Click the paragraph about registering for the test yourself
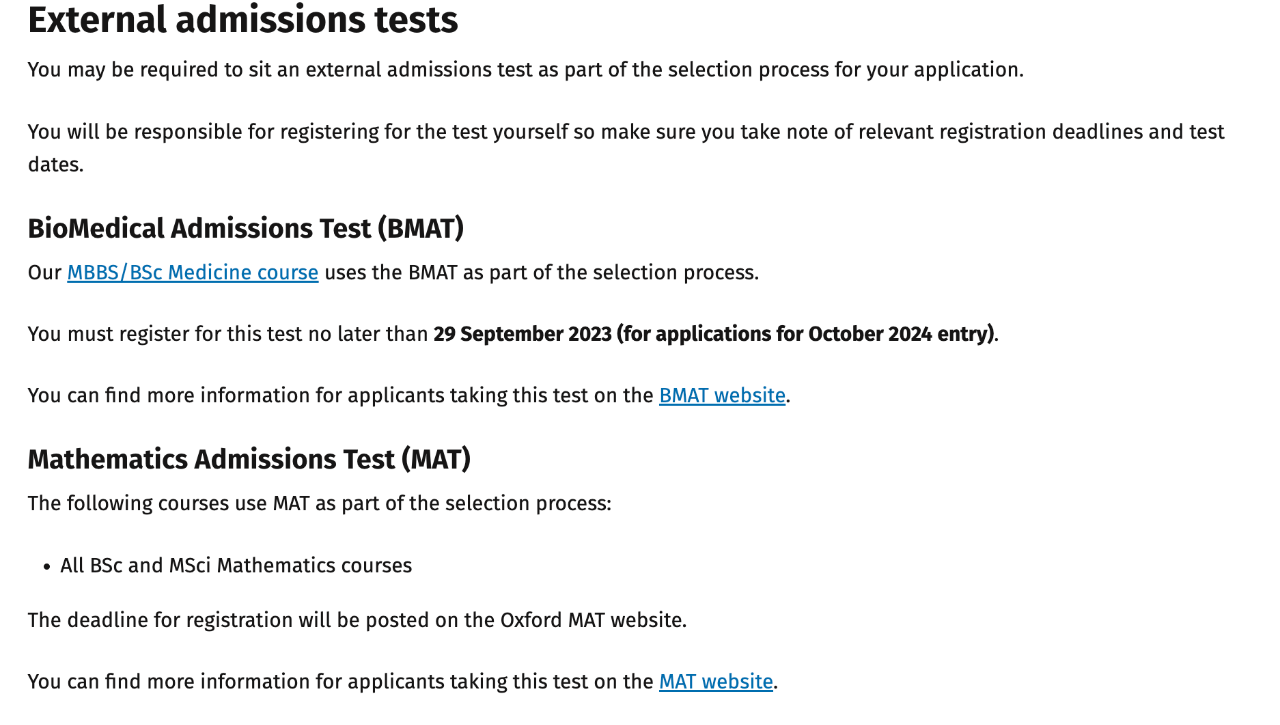 [626, 148]
